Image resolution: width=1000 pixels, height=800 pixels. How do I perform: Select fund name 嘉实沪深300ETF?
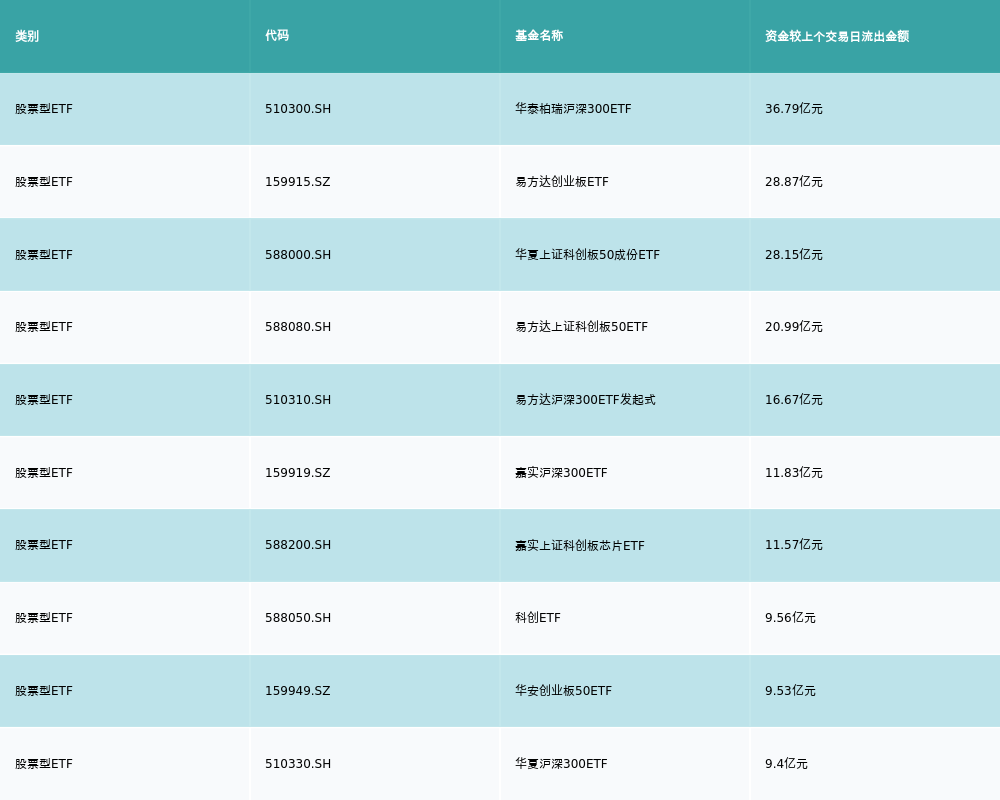561,473
